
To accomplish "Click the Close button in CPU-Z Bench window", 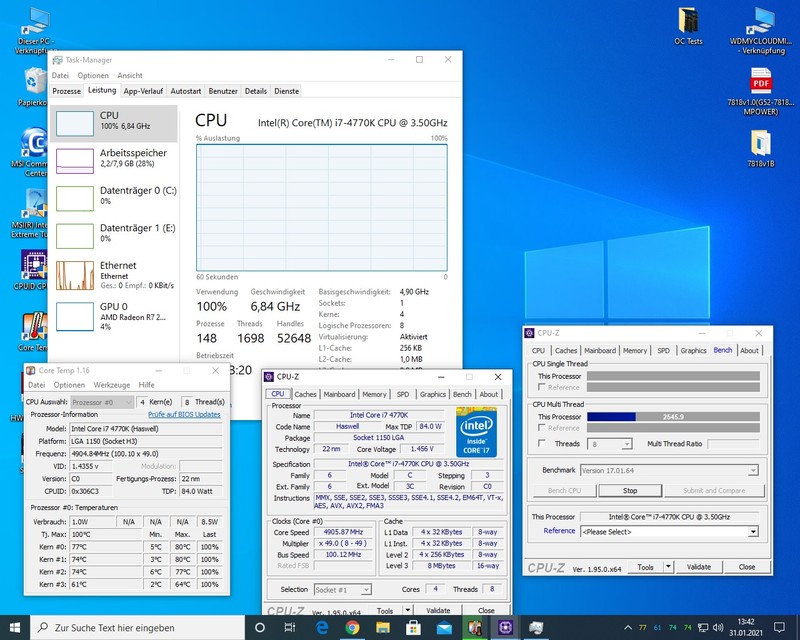I will pyautogui.click(x=746, y=567).
